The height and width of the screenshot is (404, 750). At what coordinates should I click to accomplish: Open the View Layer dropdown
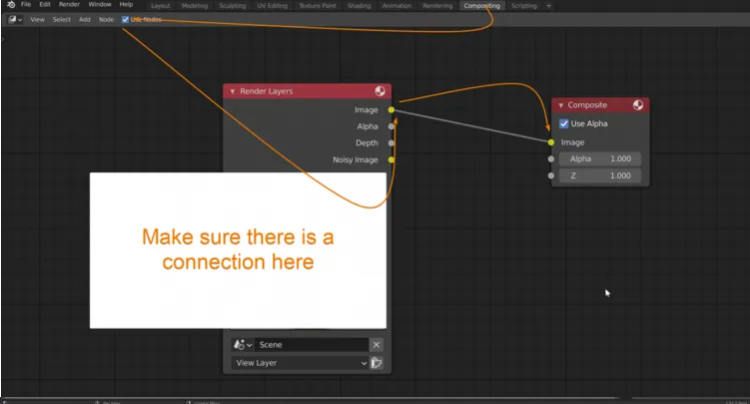pos(300,363)
